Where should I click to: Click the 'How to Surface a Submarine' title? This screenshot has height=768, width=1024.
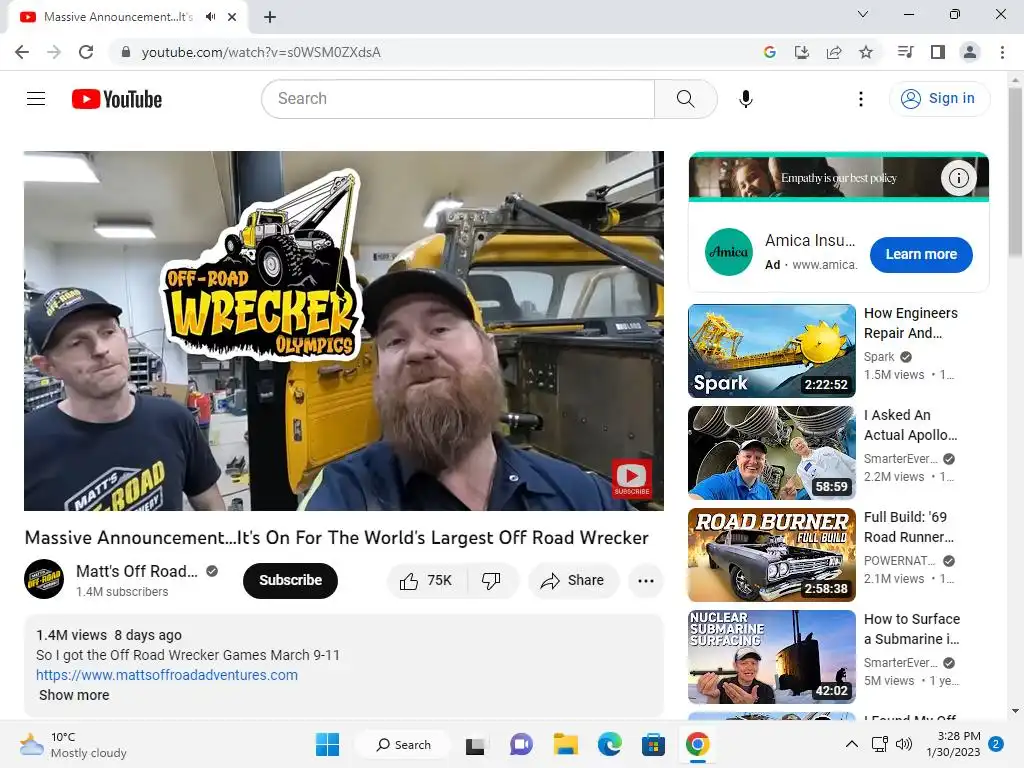click(912, 629)
